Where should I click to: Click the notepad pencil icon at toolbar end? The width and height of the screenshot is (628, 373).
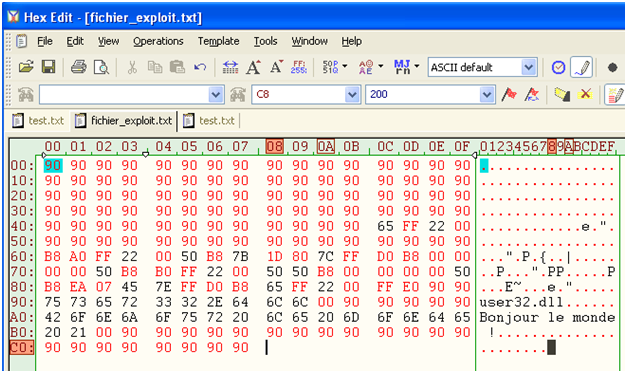click(x=615, y=95)
